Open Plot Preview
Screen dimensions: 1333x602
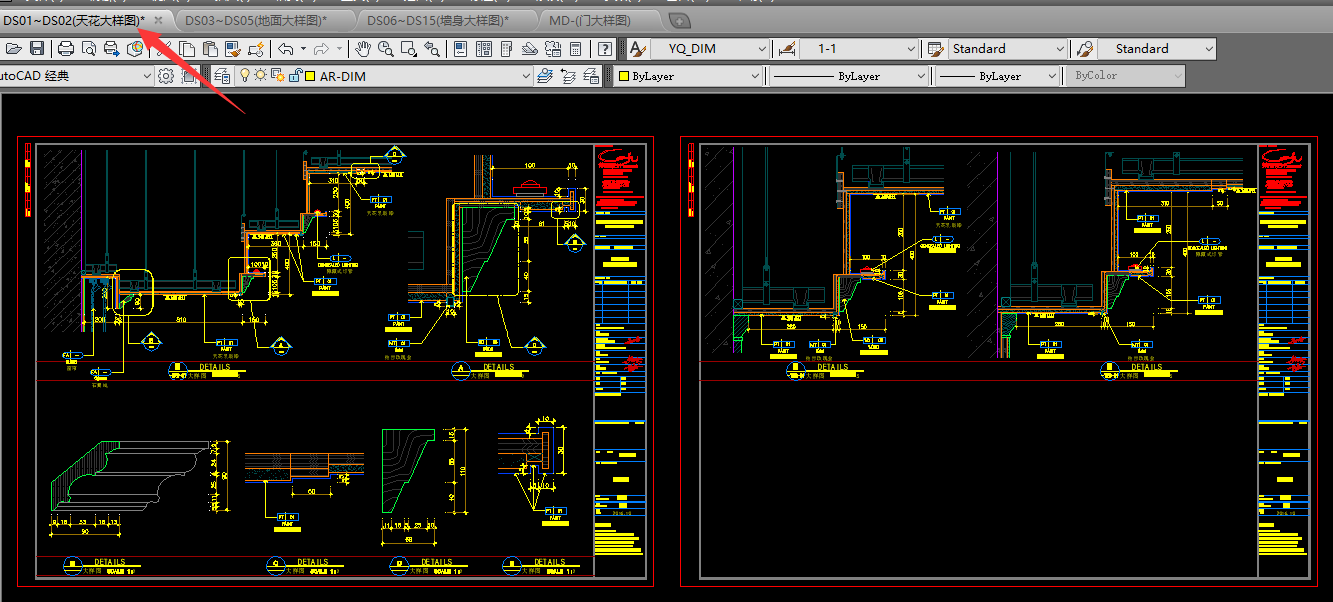coord(89,49)
